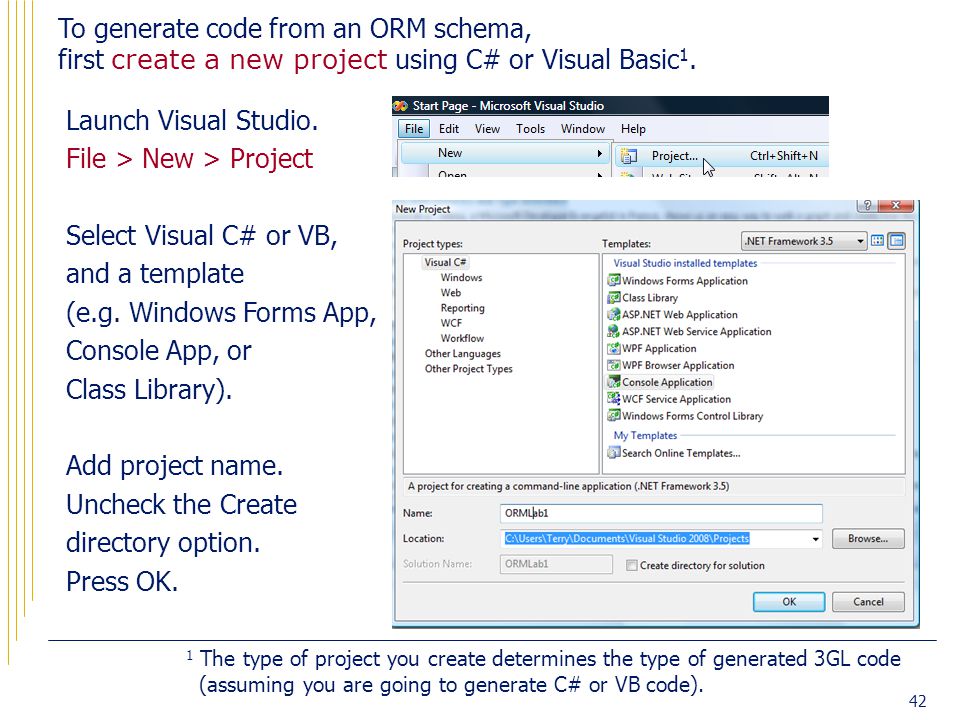This screenshot has height=720, width=960.
Task: Toggle Create directory for solution checkbox
Action: point(631,566)
